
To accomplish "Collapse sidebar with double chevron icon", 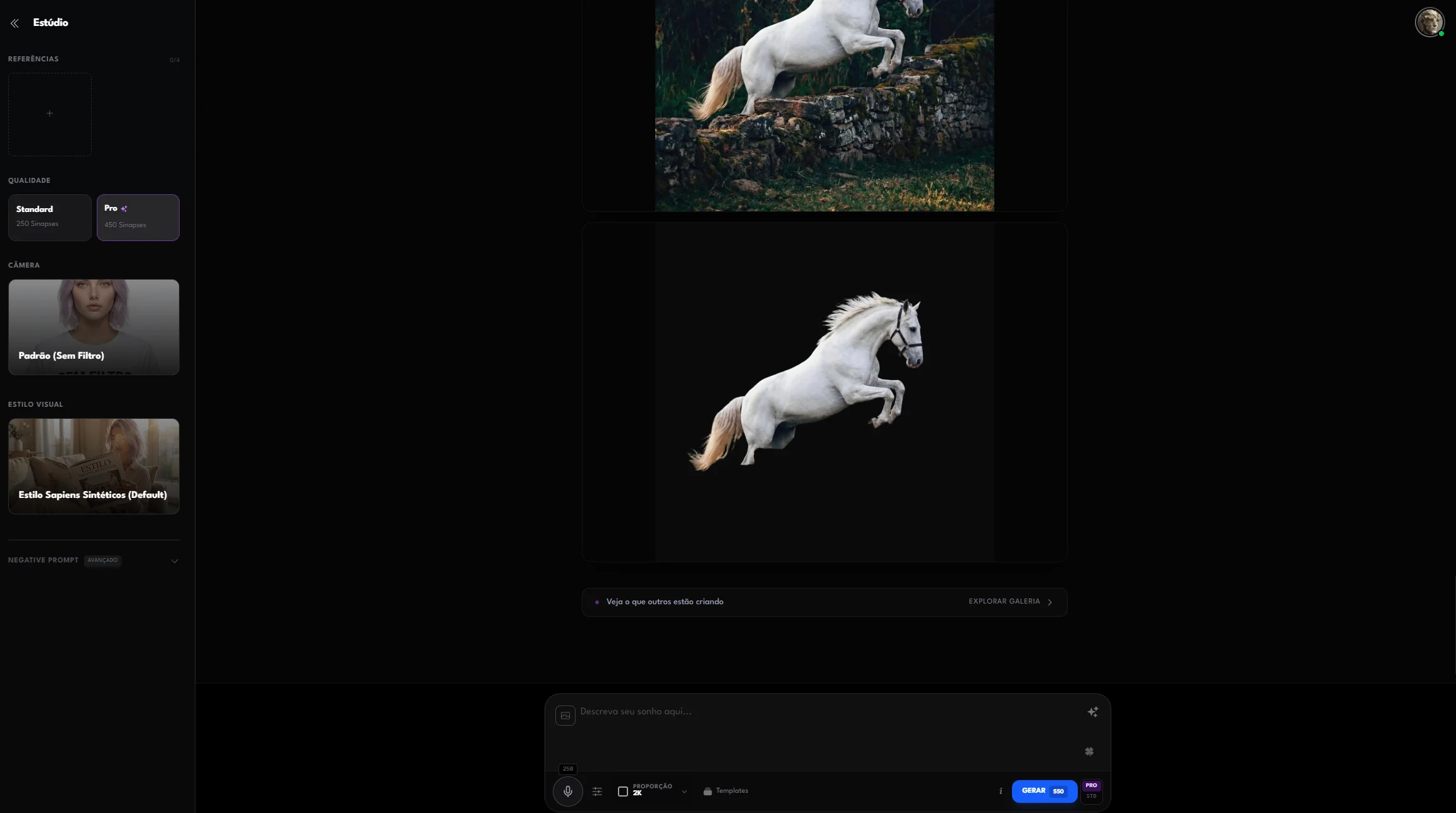I will coord(15,23).
